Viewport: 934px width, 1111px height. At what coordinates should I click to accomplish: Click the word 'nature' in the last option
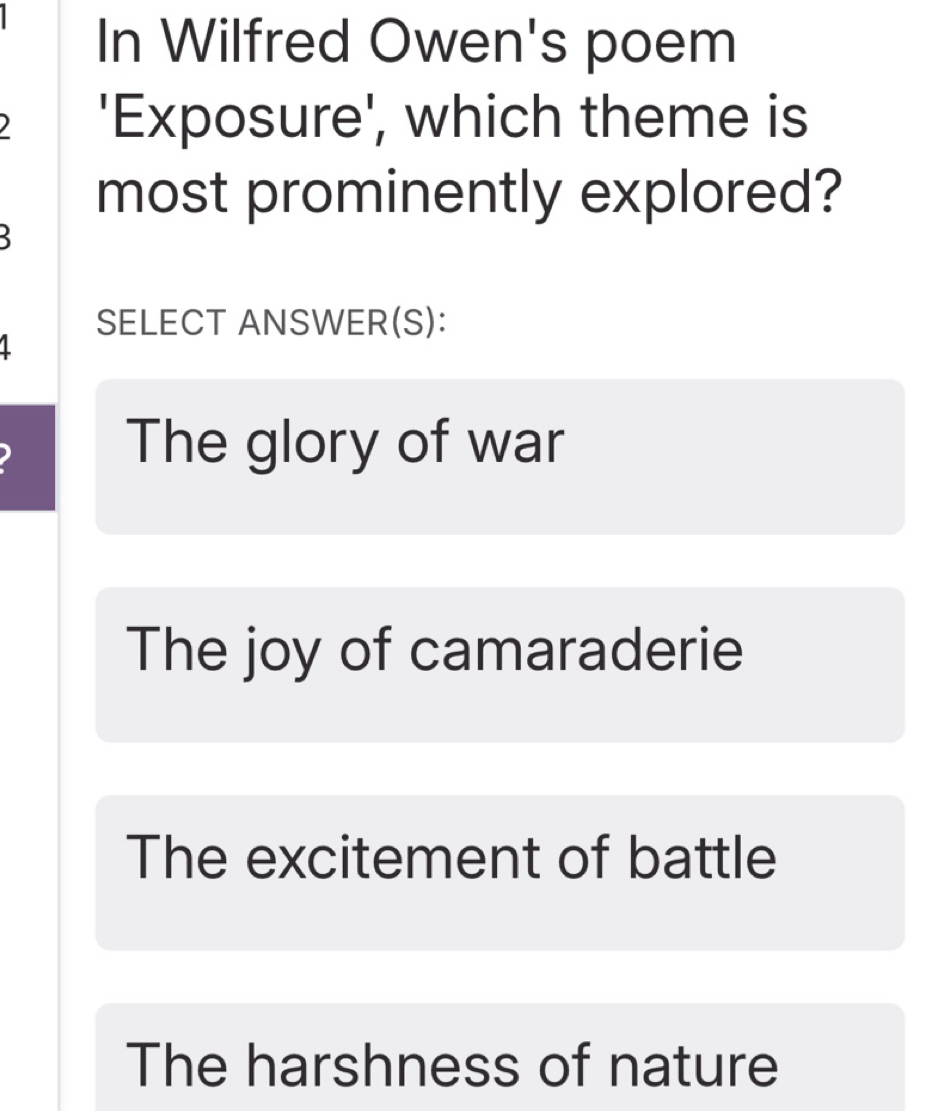692,1064
